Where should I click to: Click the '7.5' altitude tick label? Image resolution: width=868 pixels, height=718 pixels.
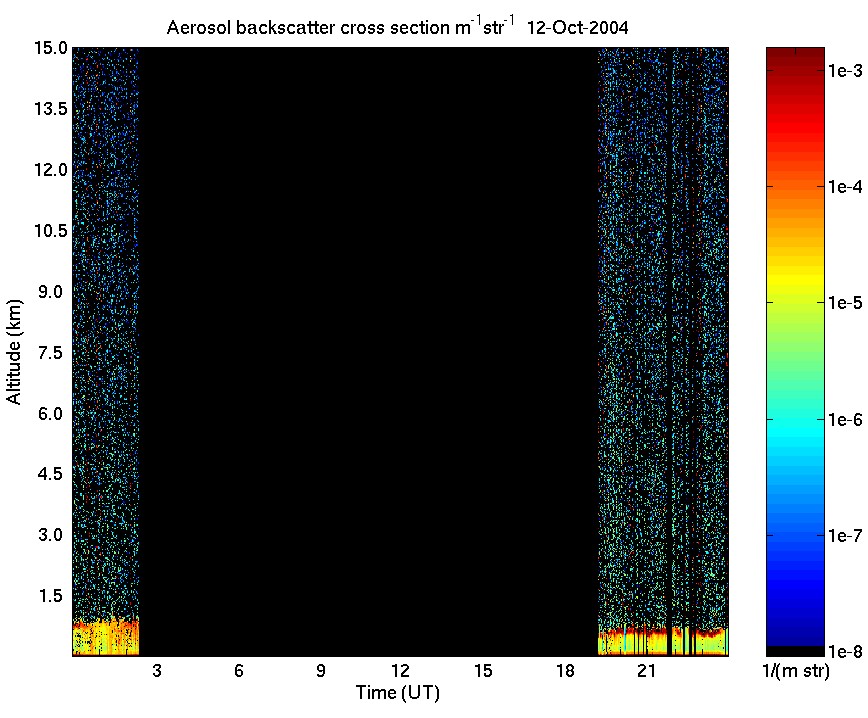pos(51,352)
